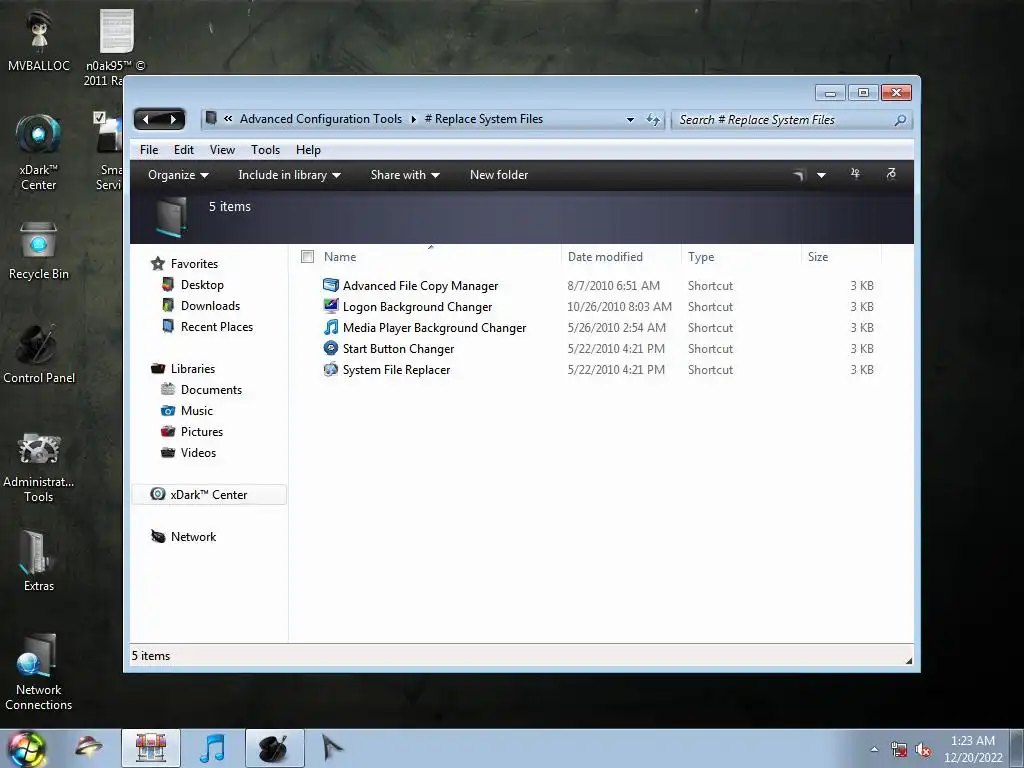Viewport: 1024px width, 768px height.
Task: Expand the Share with dropdown
Action: point(405,174)
